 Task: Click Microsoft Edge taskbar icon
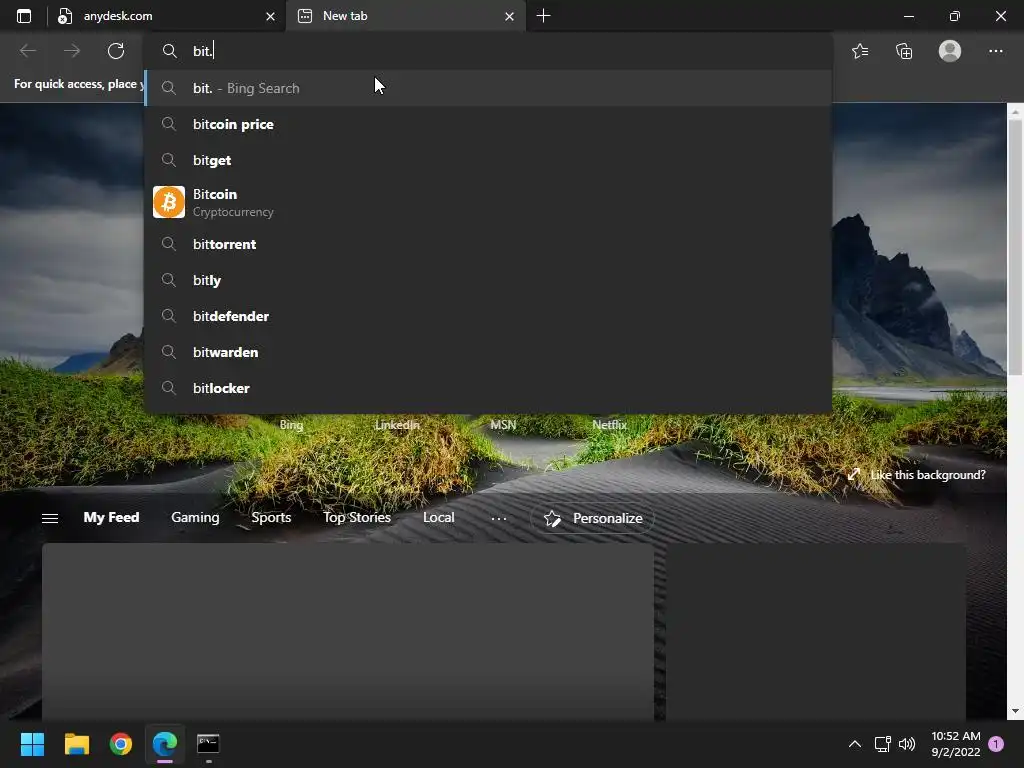(165, 744)
